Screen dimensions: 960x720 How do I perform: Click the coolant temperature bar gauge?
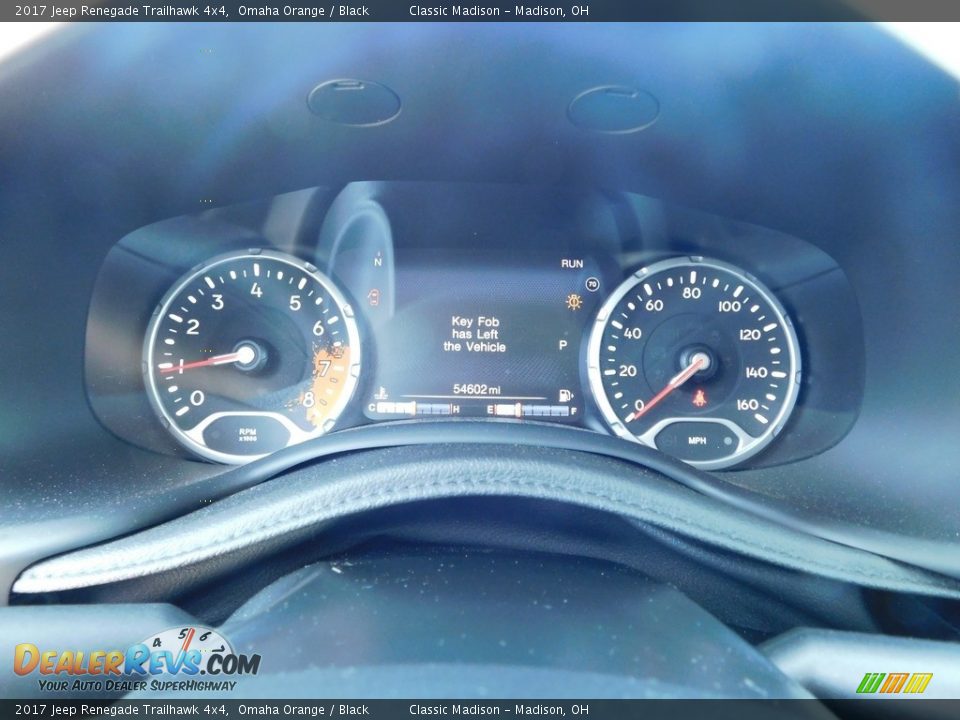[x=413, y=409]
